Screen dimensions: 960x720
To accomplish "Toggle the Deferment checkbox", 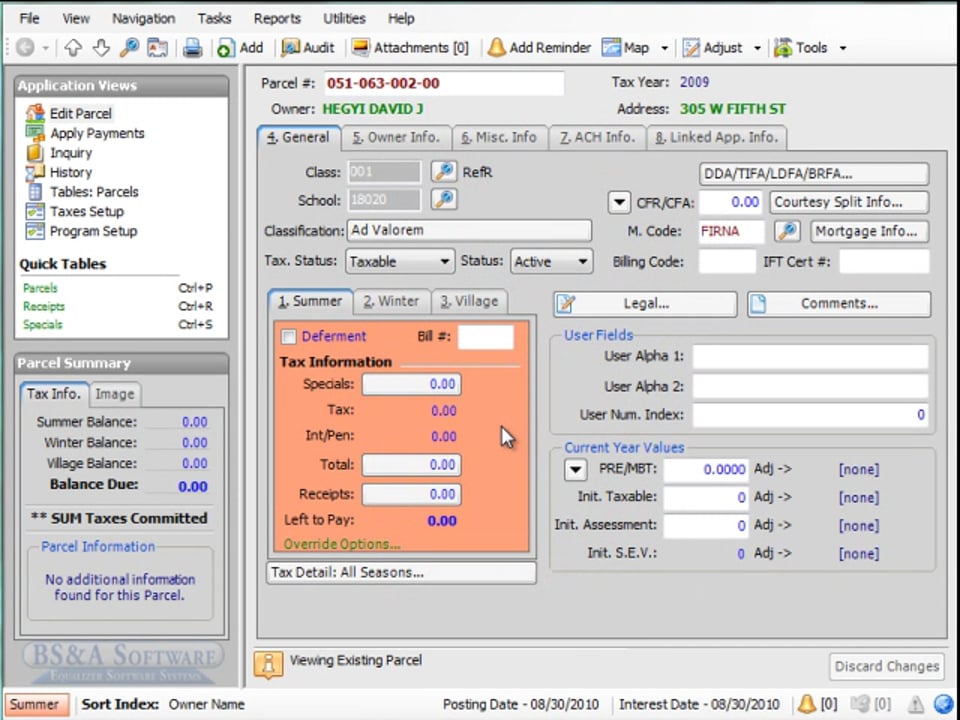I will click(x=288, y=336).
